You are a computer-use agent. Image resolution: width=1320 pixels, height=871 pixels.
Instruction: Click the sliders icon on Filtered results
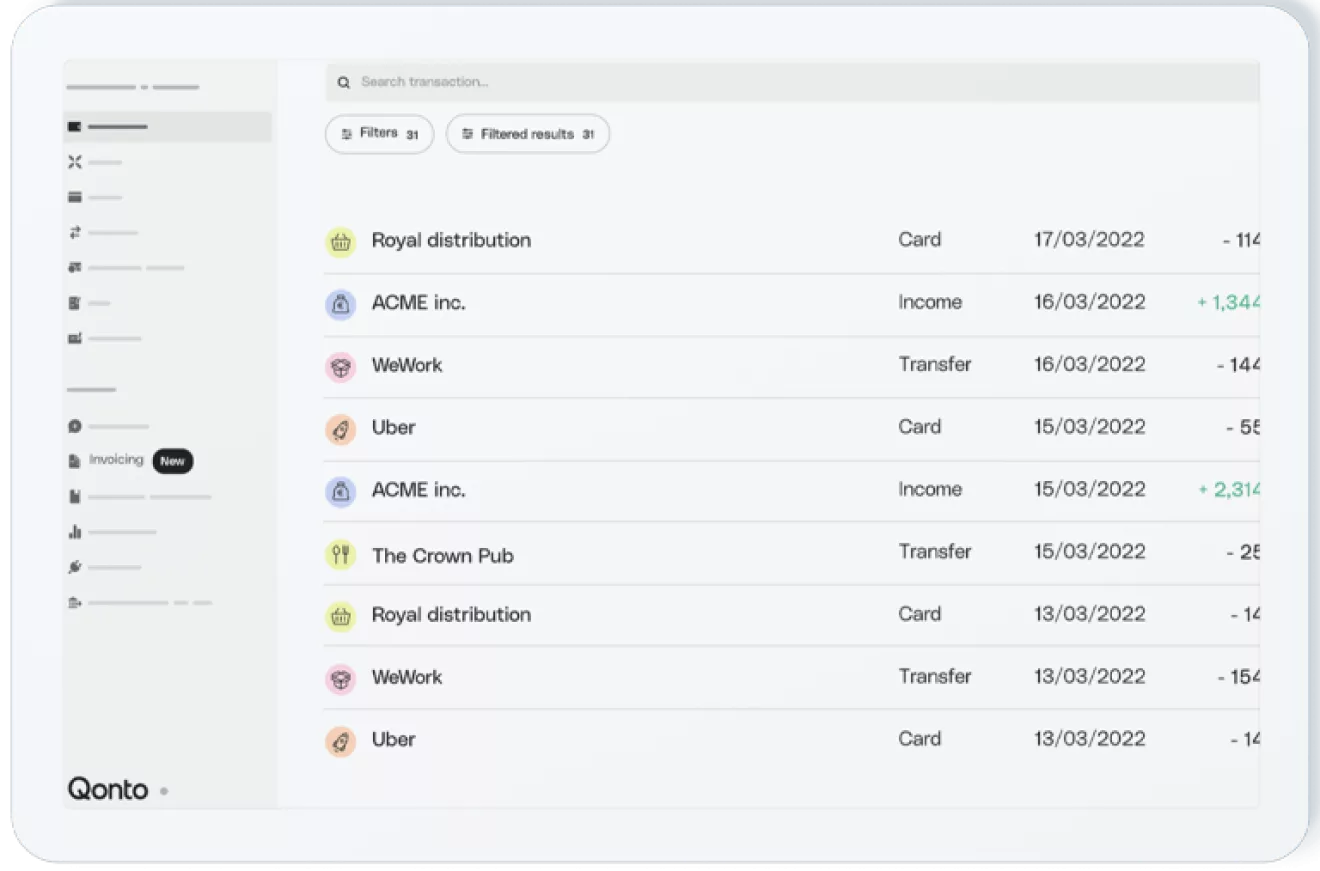click(x=468, y=133)
